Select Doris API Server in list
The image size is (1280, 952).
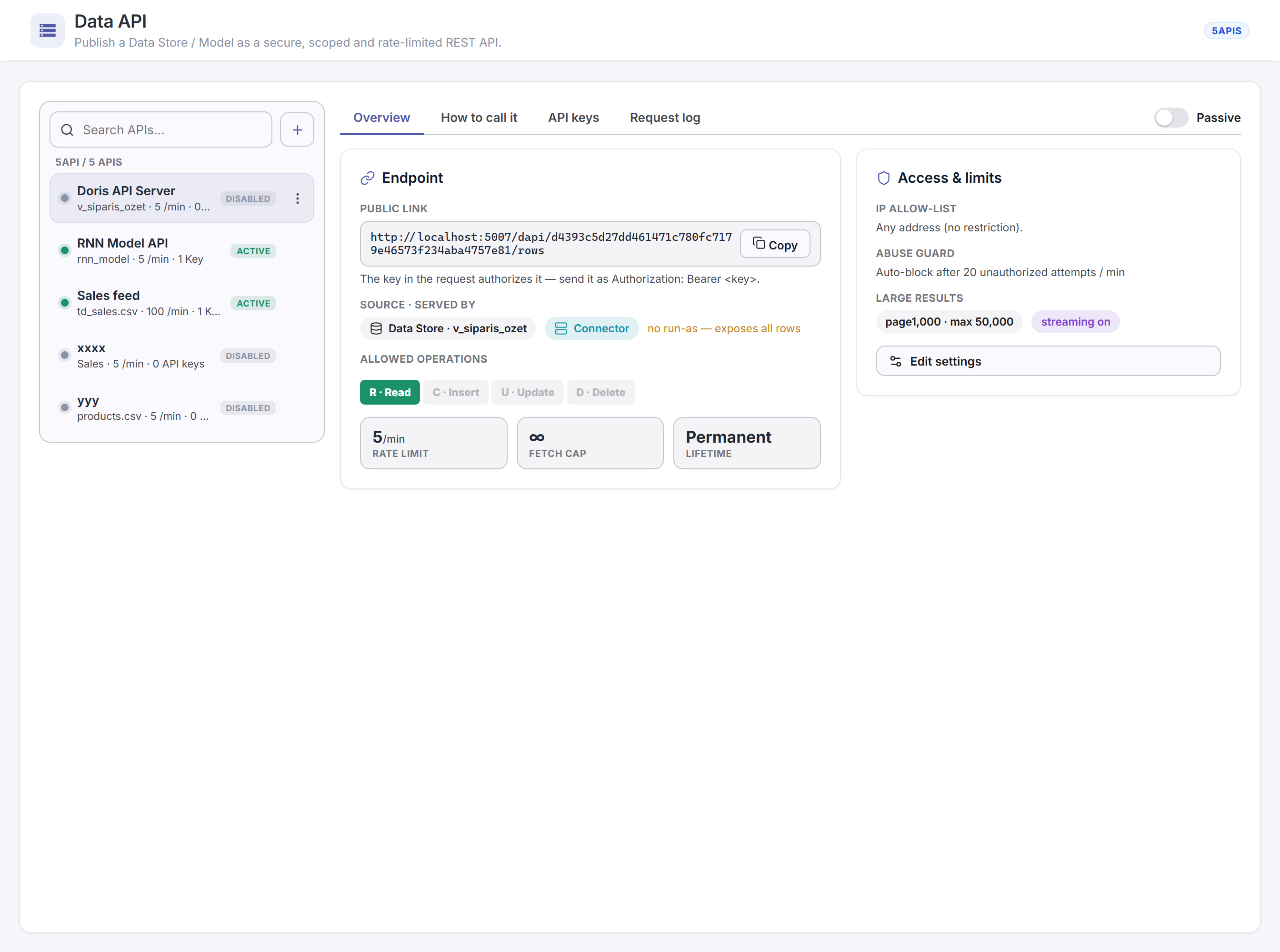[181, 198]
